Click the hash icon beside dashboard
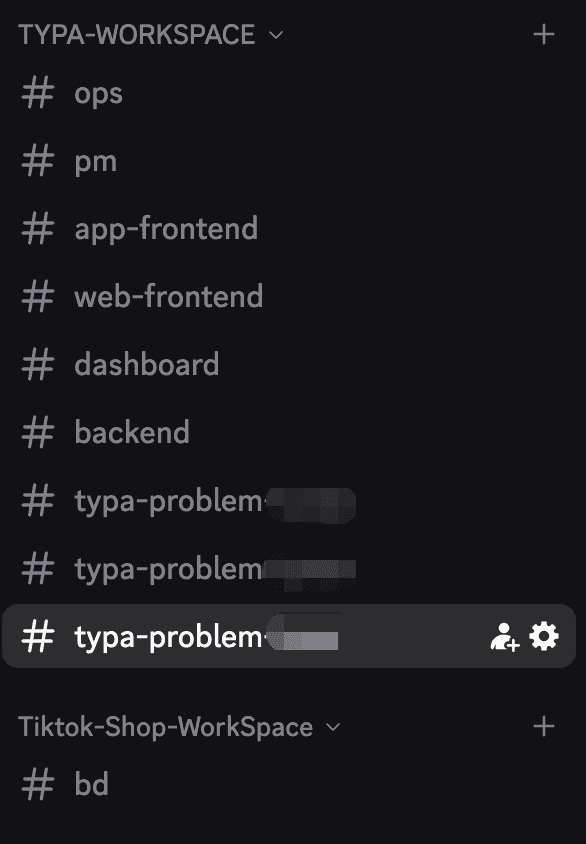The image size is (586, 844). pos(38,364)
